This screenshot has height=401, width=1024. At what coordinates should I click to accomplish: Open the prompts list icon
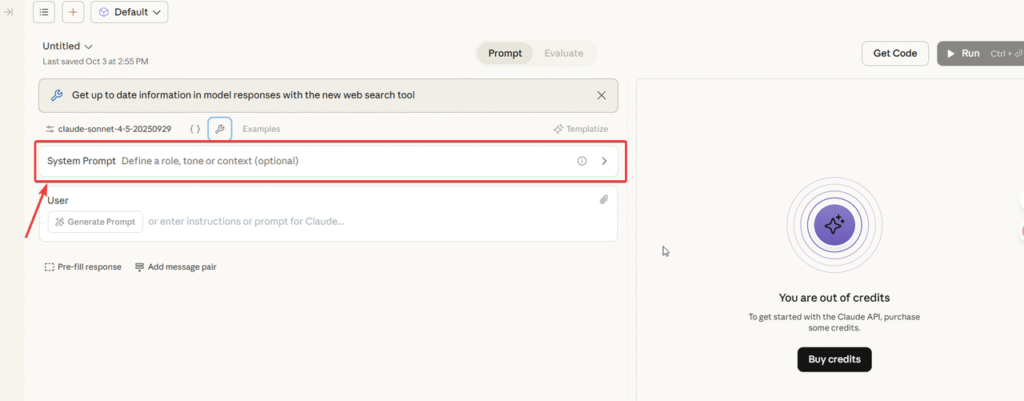coord(45,12)
